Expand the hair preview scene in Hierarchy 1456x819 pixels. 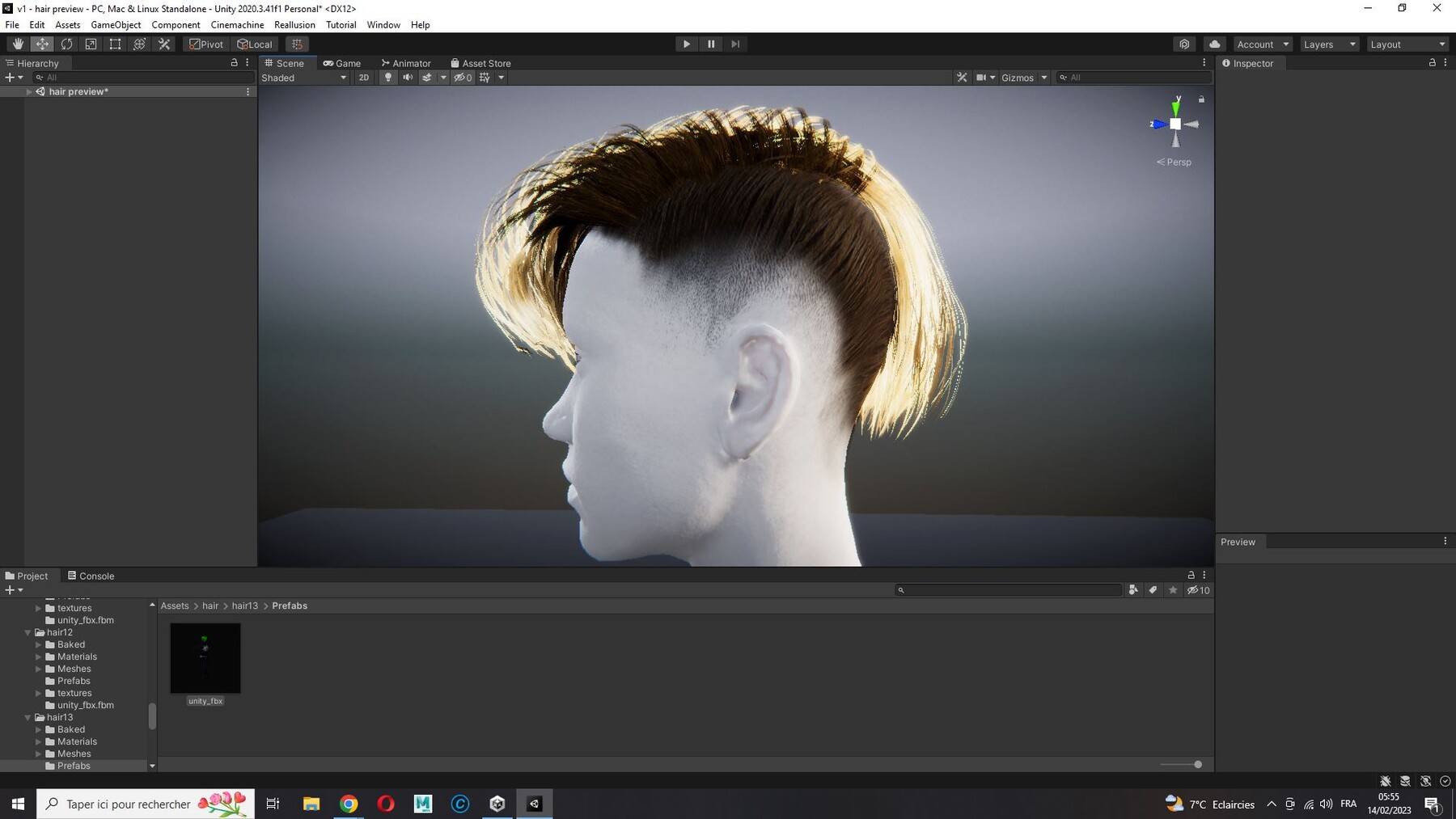[x=29, y=92]
